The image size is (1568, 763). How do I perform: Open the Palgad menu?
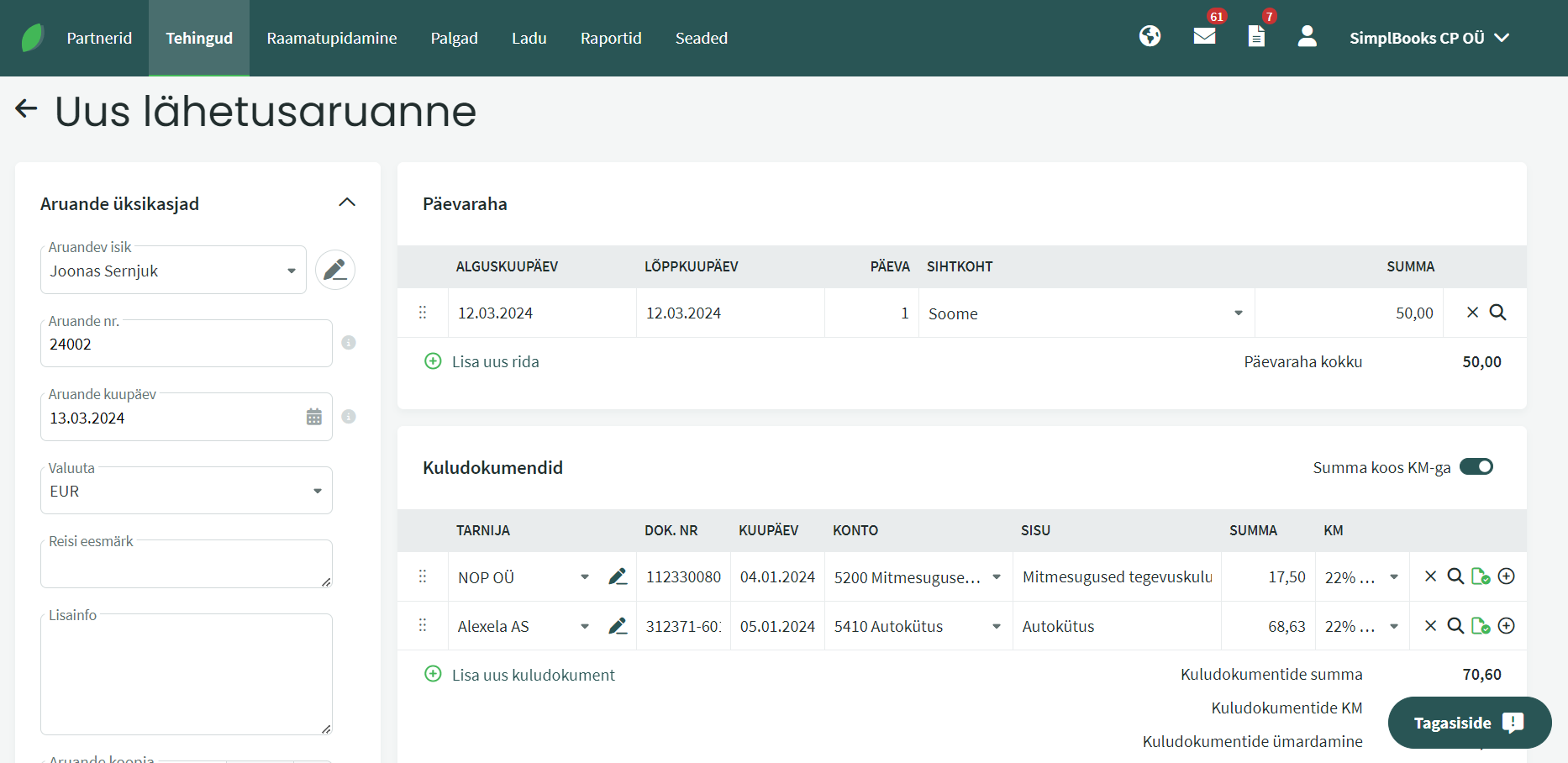click(x=455, y=38)
